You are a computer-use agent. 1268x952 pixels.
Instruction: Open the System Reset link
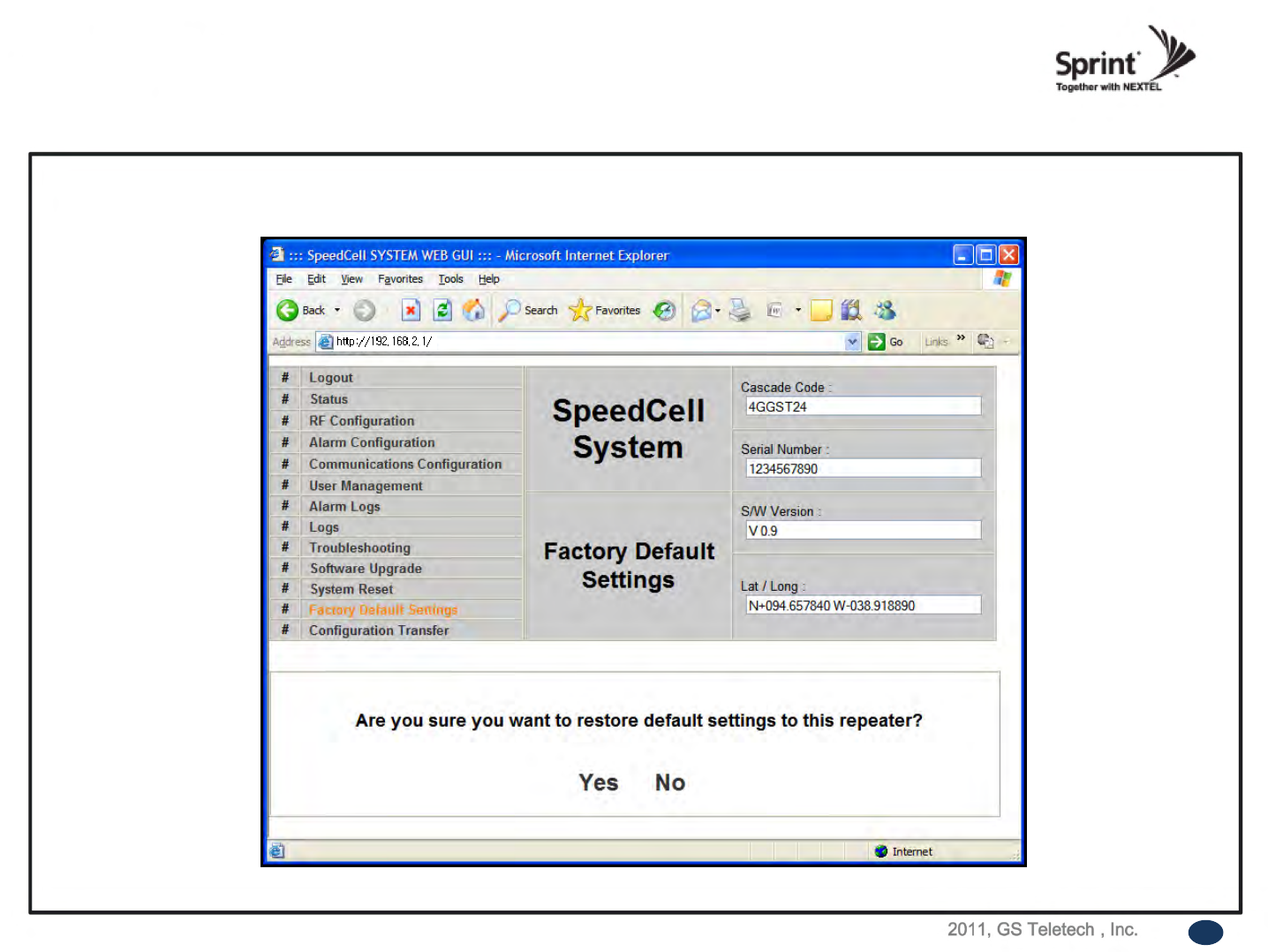[x=351, y=589]
